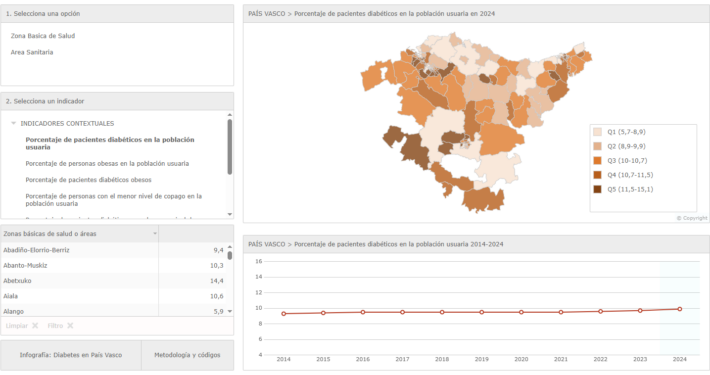The width and height of the screenshot is (710, 375).
Task: Click the indicator list scrollbar thumb
Action: click(230, 147)
